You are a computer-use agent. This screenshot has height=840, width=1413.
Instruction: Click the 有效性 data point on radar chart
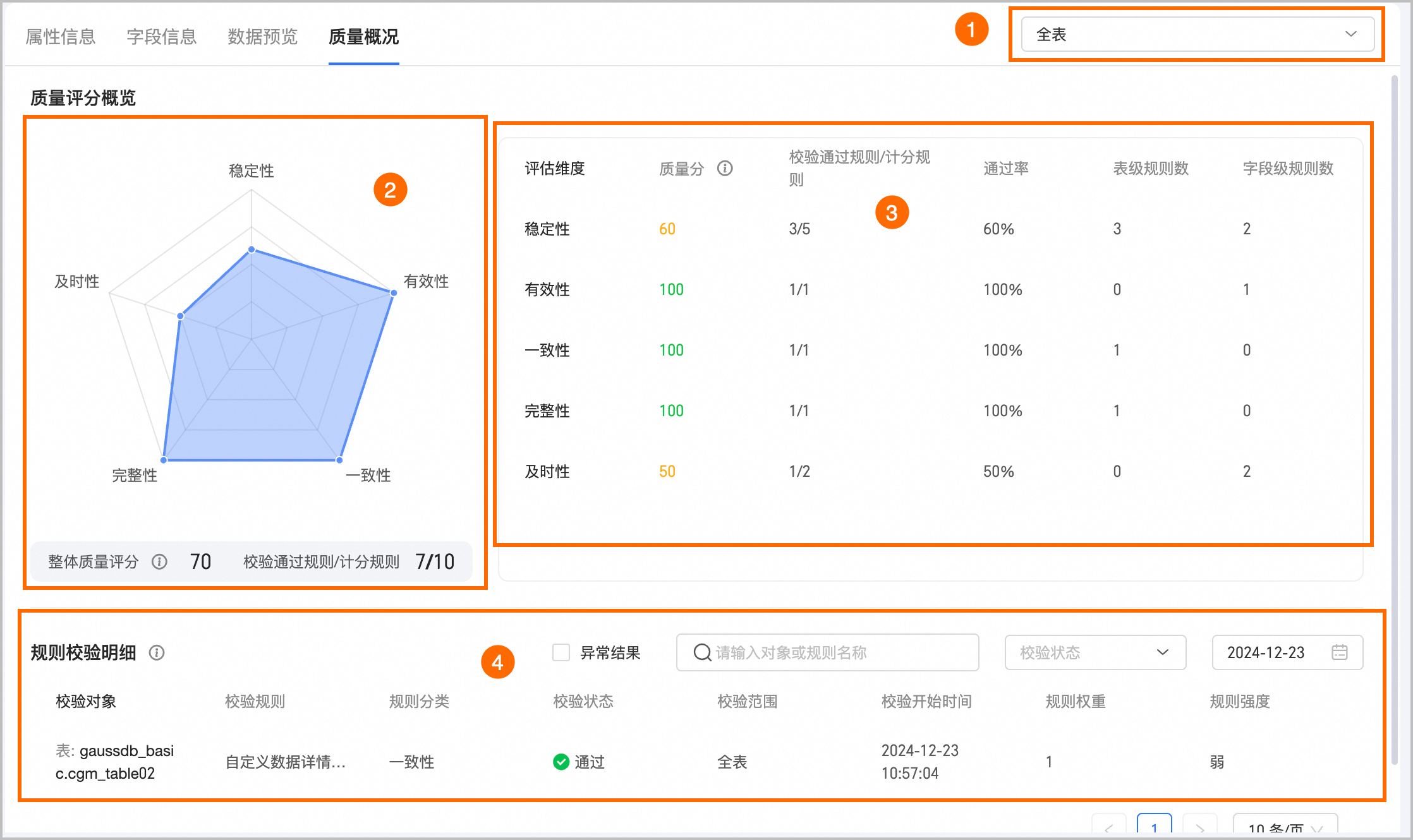(394, 292)
